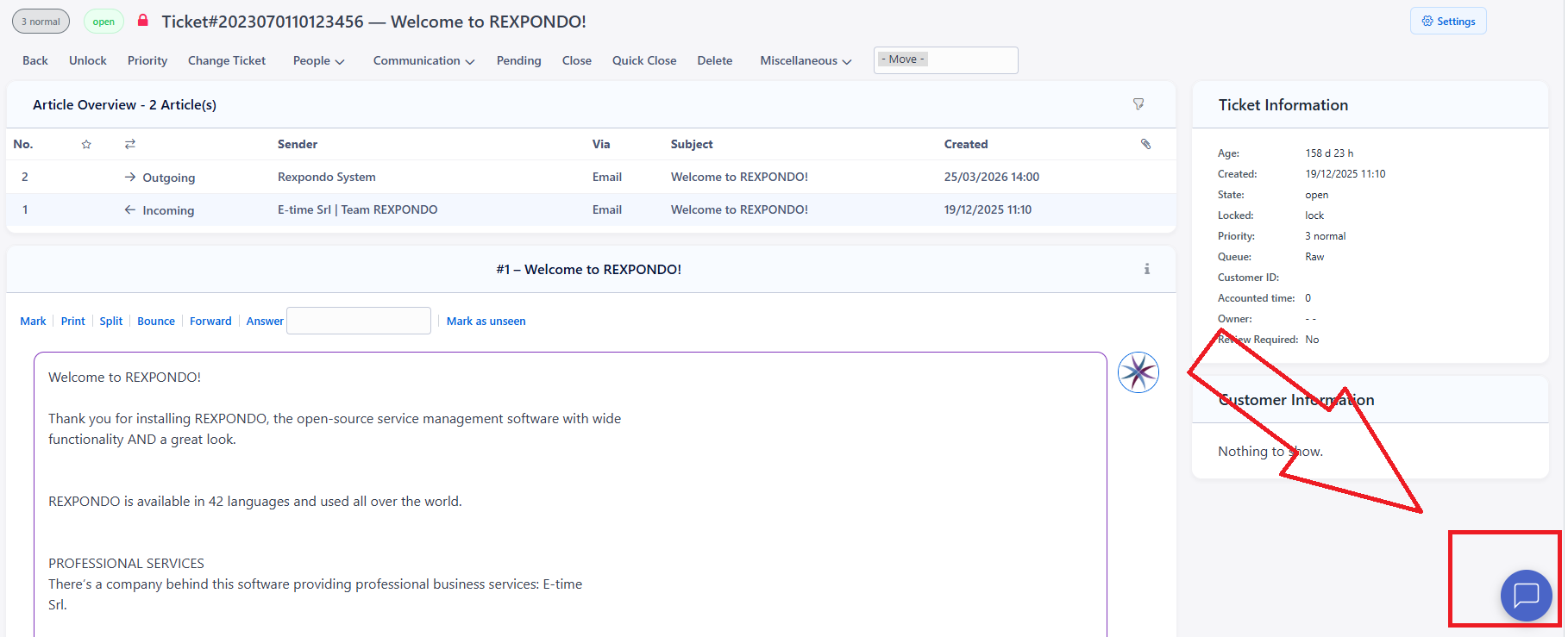Sort by the Created column header

point(966,144)
